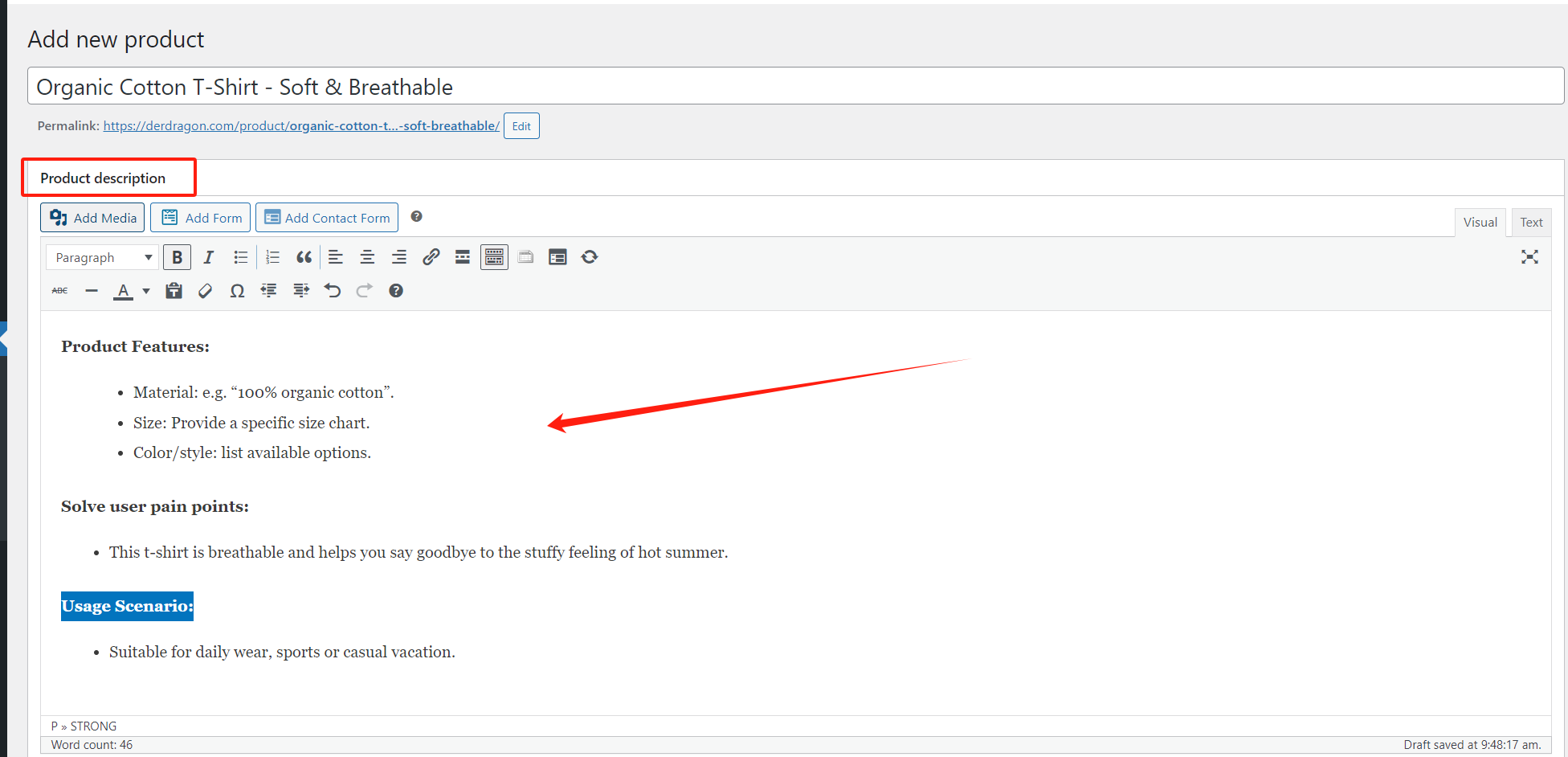Click the 'This t-shirt is breathable' bullet text
This screenshot has width=1568, height=757.
419,552
